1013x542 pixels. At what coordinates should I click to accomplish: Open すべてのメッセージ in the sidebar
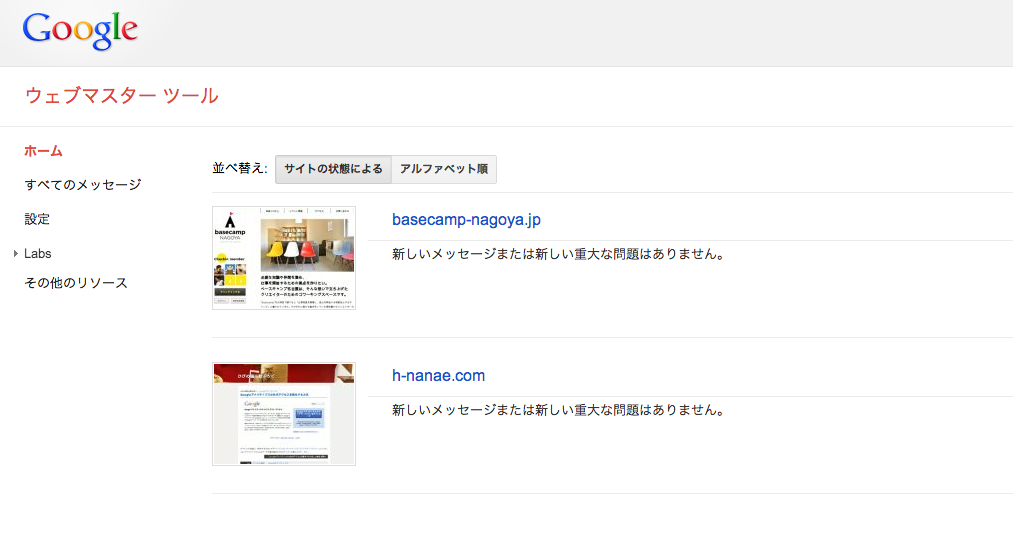click(x=83, y=185)
